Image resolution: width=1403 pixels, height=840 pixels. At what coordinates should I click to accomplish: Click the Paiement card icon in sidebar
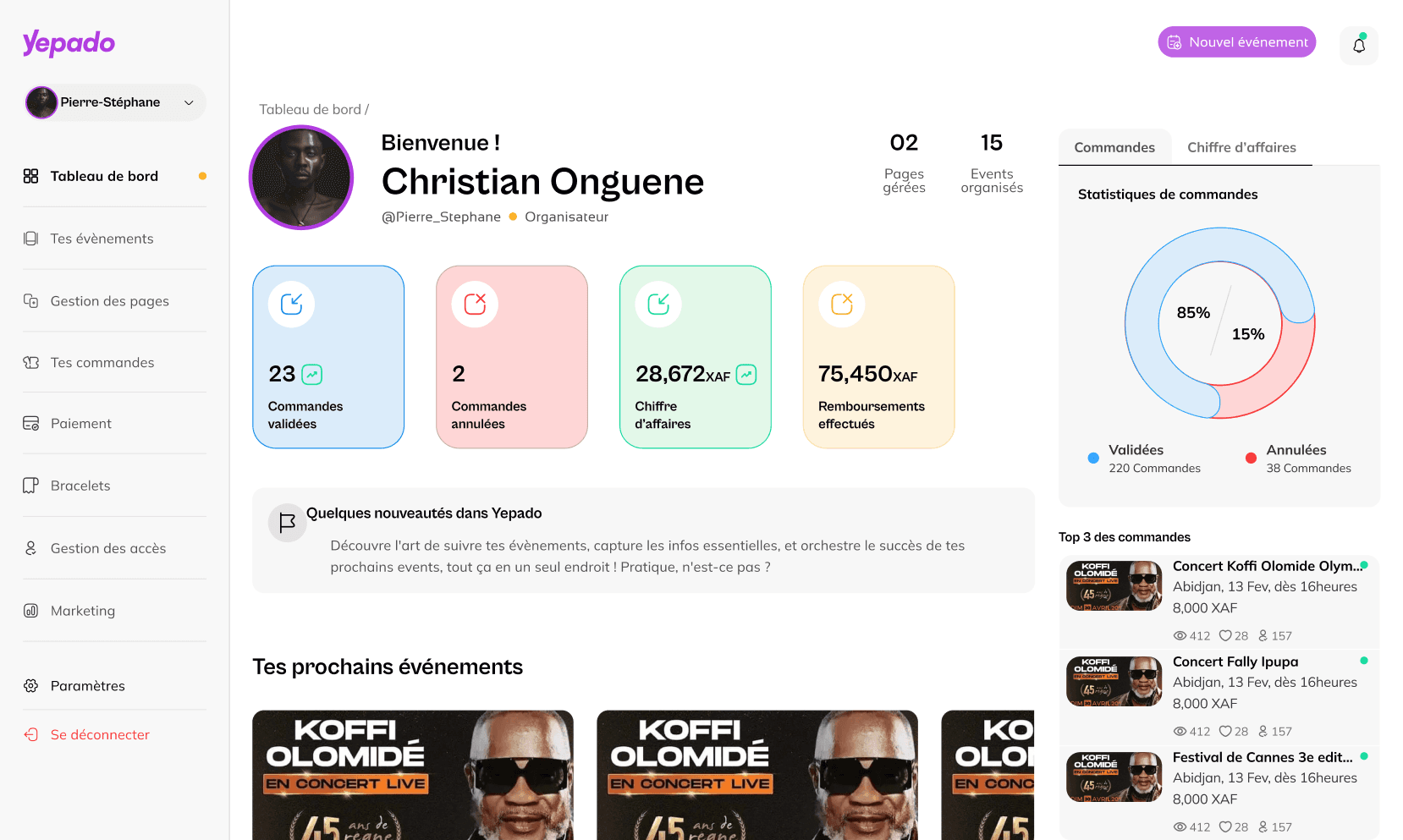point(31,423)
